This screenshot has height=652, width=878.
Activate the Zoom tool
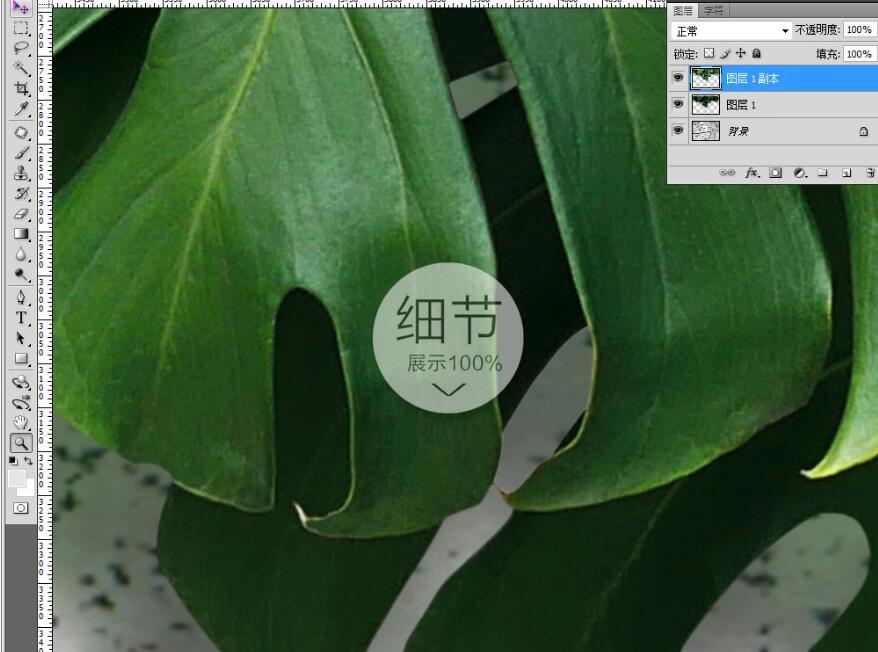coord(20,442)
